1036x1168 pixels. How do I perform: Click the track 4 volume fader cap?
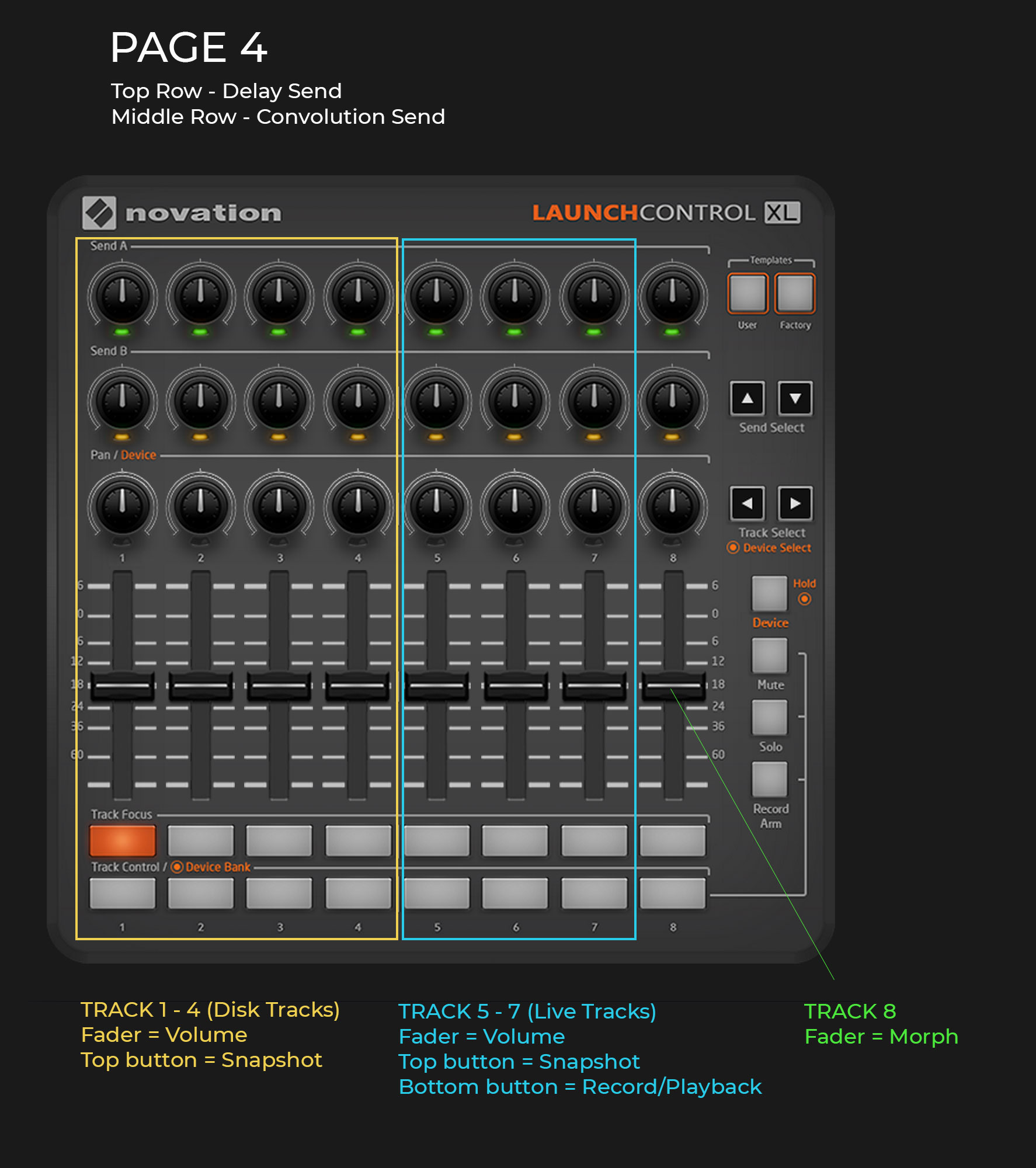coord(358,686)
